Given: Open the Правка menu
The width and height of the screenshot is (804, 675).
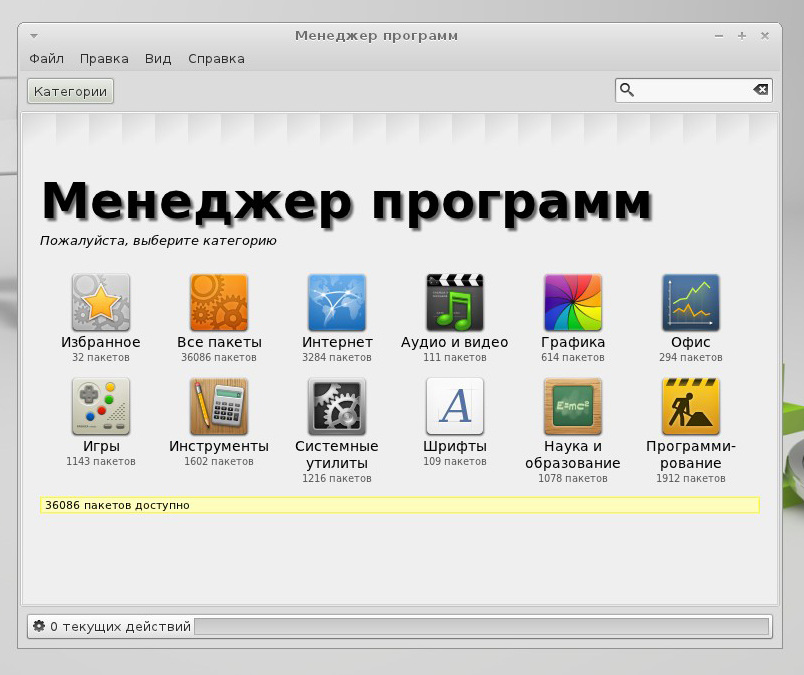Looking at the screenshot, I should pos(104,59).
